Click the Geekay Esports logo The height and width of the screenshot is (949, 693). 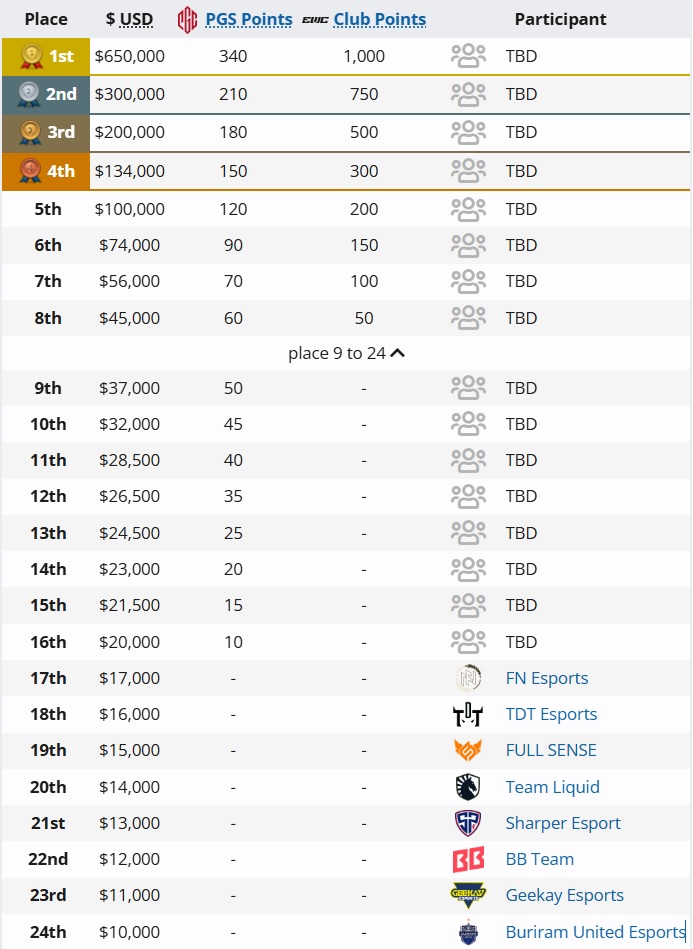click(x=468, y=895)
